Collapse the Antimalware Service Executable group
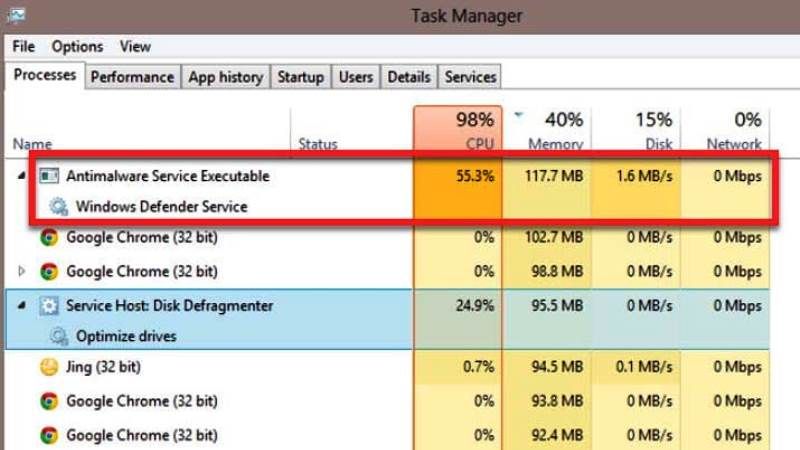This screenshot has height=450, width=800. (x=21, y=176)
